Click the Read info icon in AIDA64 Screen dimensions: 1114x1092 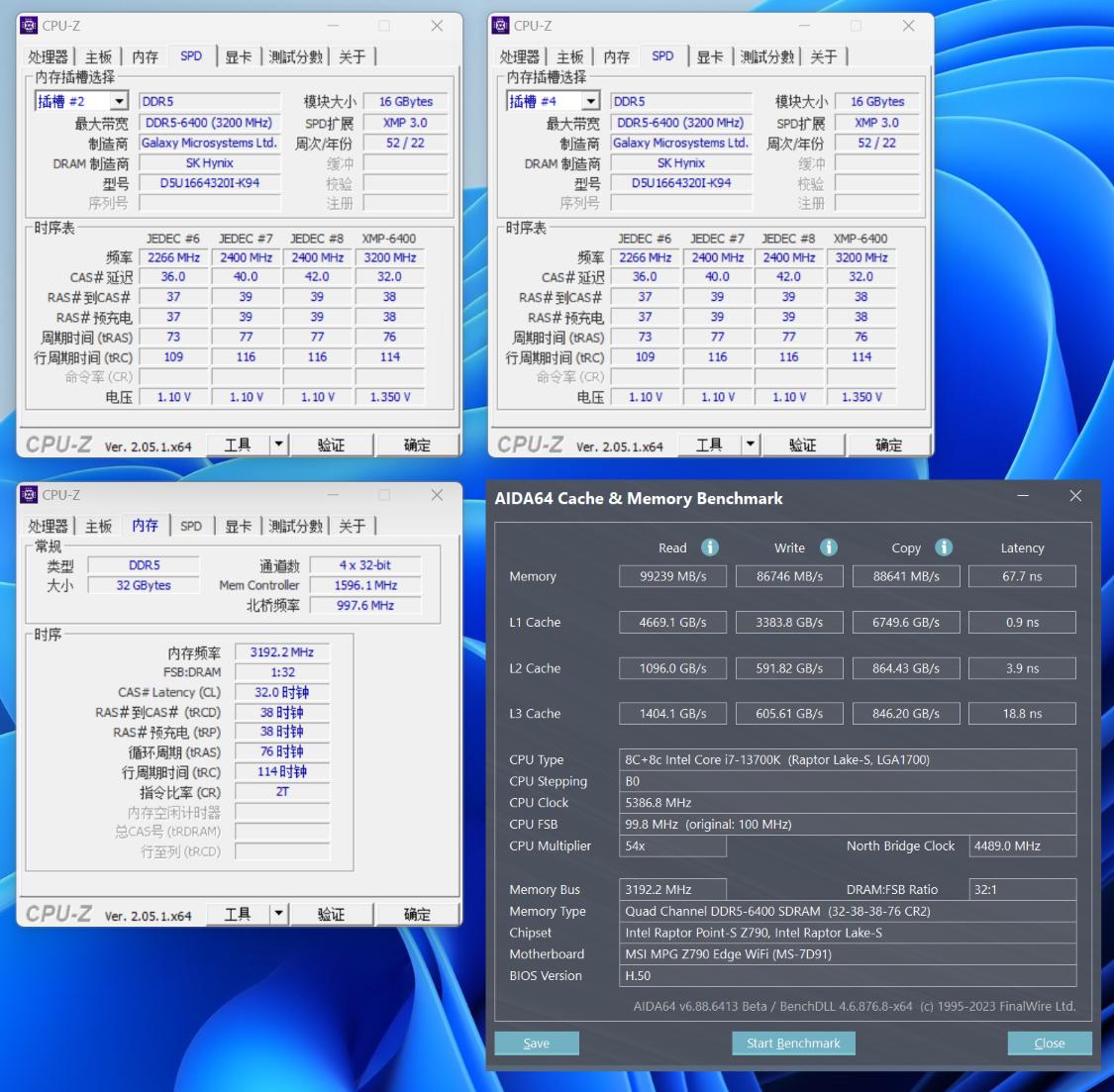[710, 547]
